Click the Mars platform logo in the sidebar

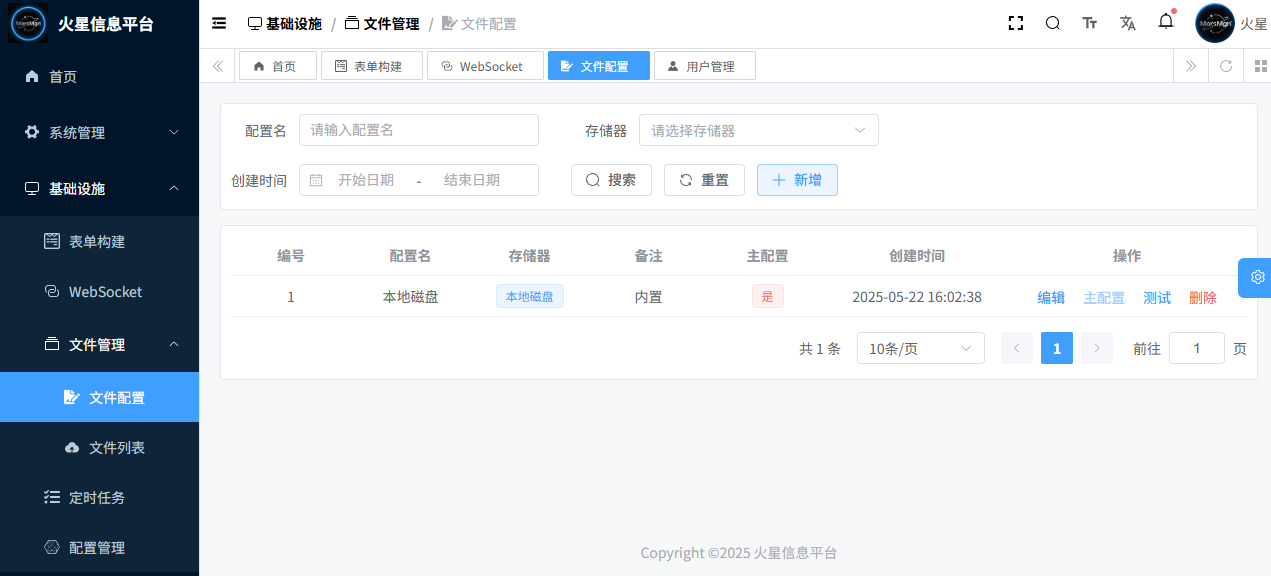(28, 23)
